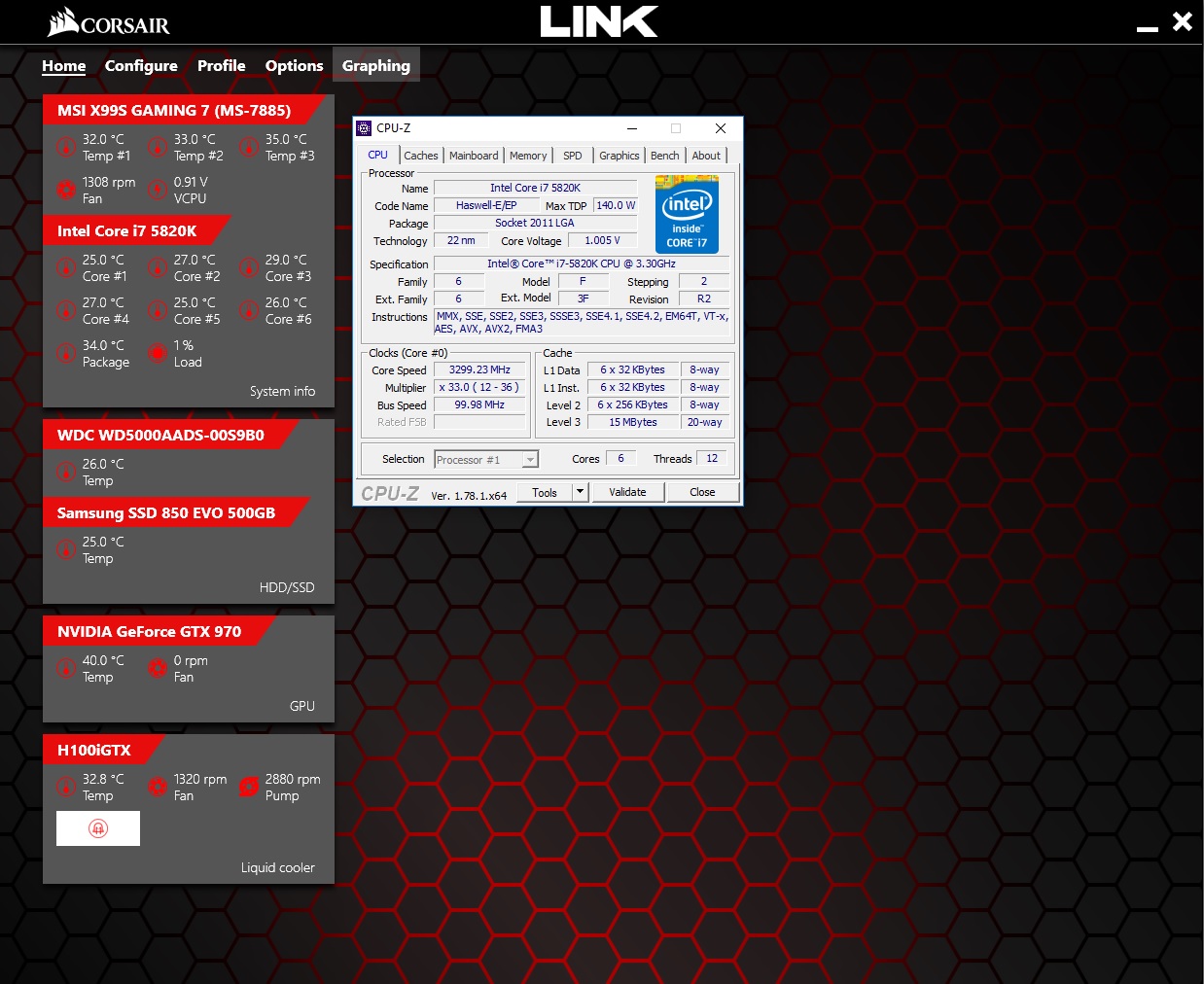This screenshot has width=1204, height=984.
Task: Open the Graphics tab in CPU-Z
Action: [620, 156]
